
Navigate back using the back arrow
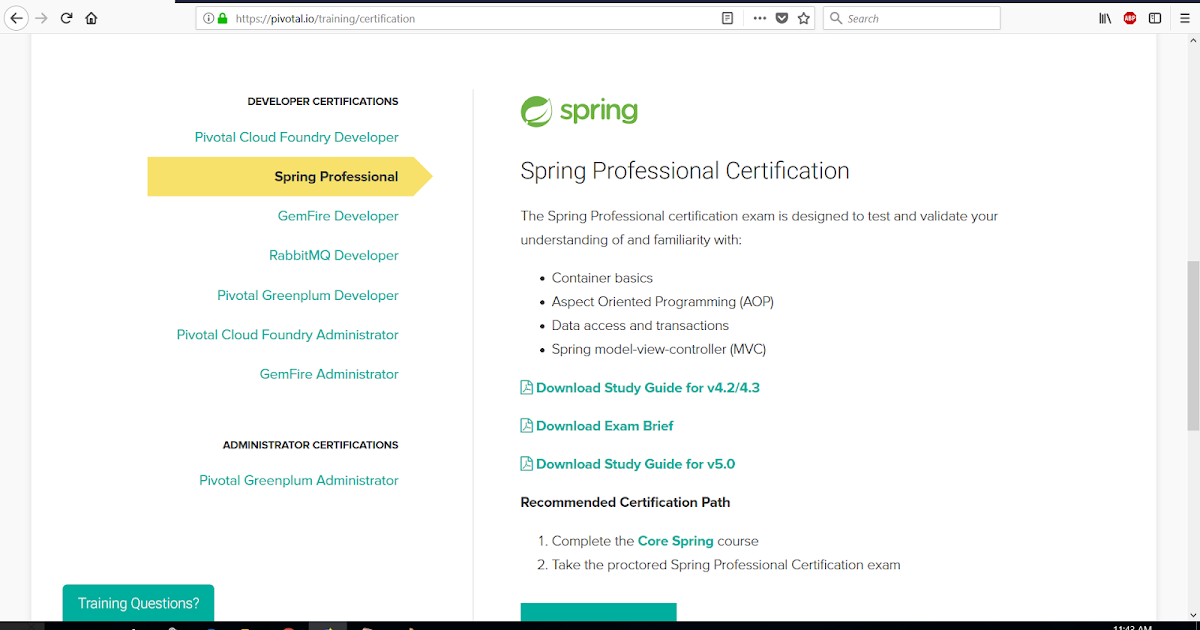click(16, 17)
